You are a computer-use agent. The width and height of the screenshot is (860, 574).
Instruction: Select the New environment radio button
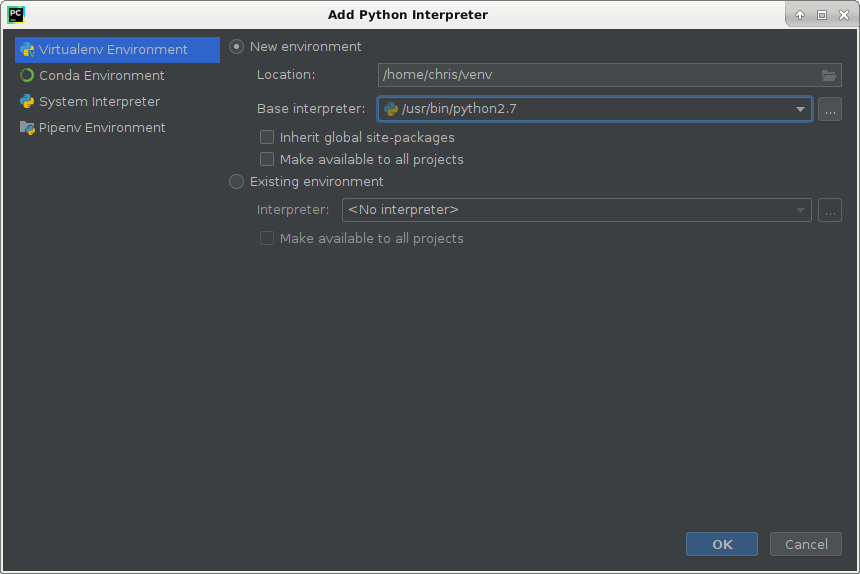(236, 47)
